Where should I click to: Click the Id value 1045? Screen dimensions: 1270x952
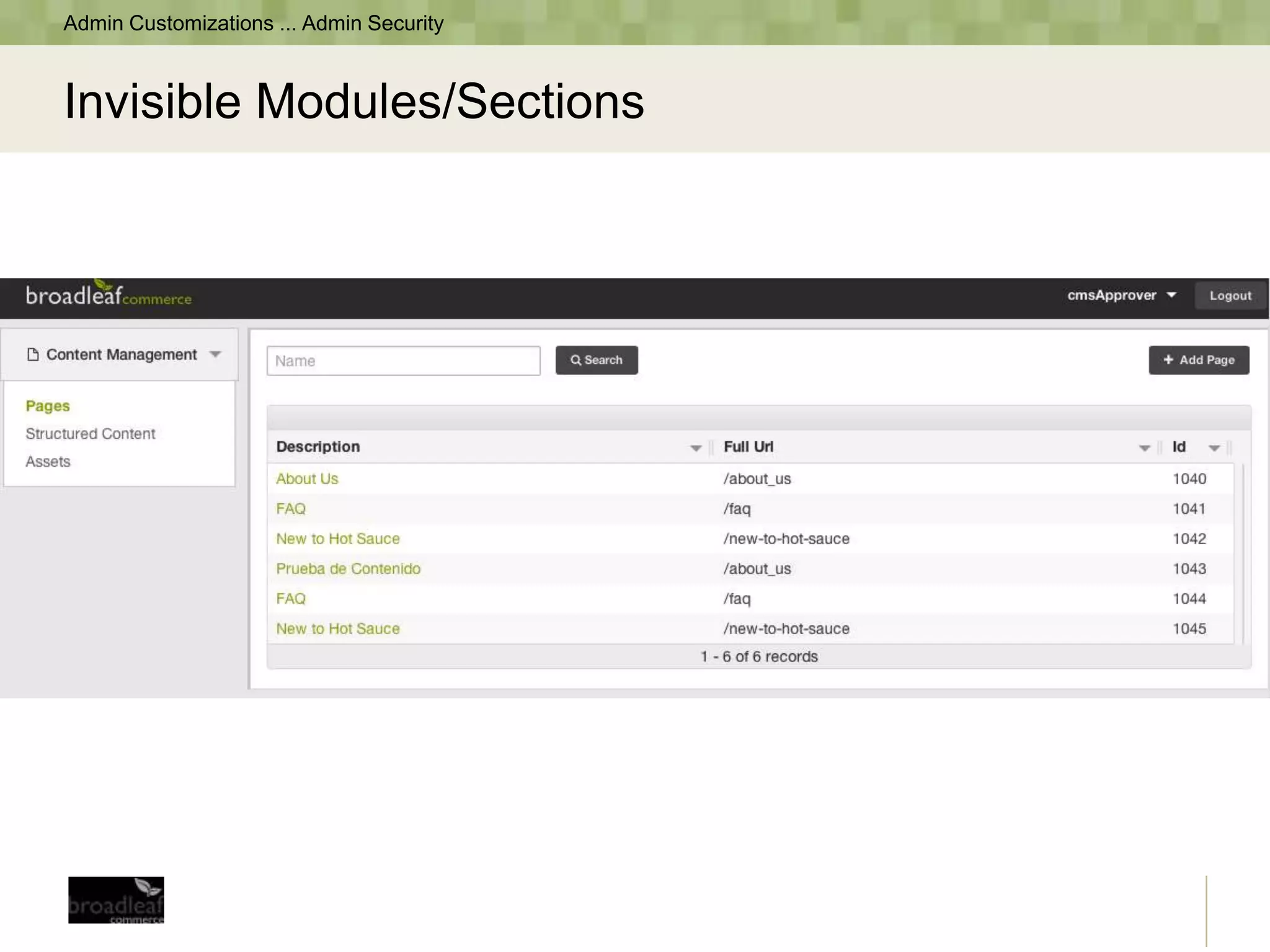[x=1189, y=628]
